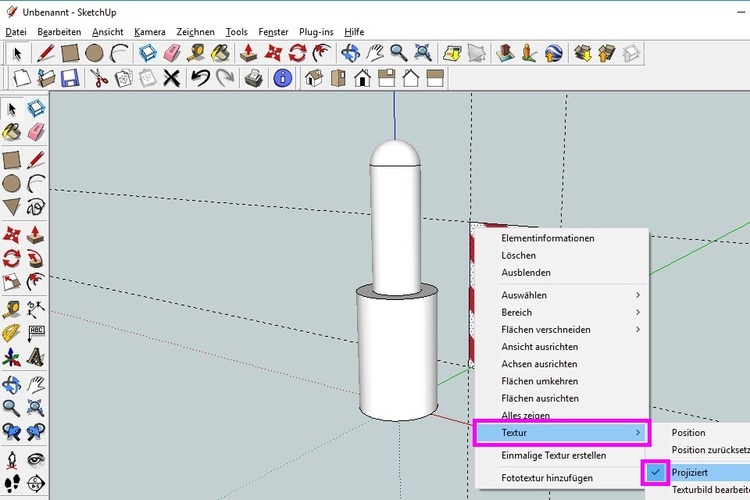Choose the Circle tool in top toolbar
This screenshot has width=750, height=500.
click(x=94, y=53)
